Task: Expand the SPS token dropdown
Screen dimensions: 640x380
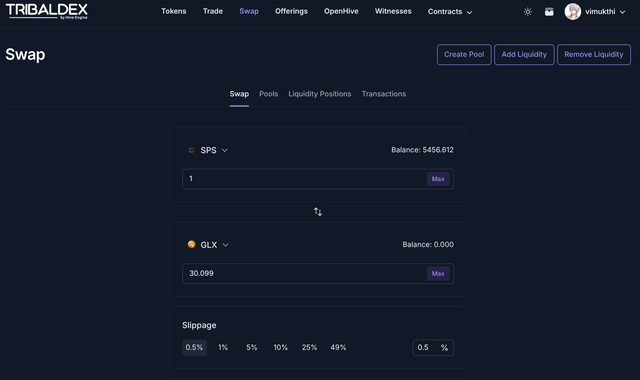Action: (224, 150)
